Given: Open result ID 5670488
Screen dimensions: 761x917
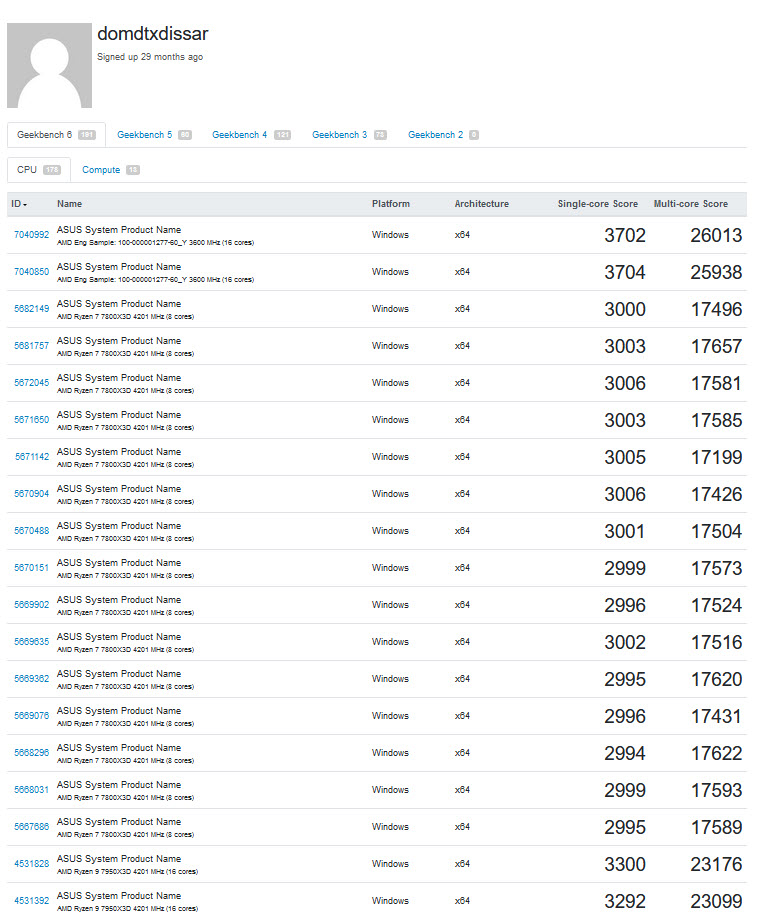Looking at the screenshot, I should tap(32, 531).
